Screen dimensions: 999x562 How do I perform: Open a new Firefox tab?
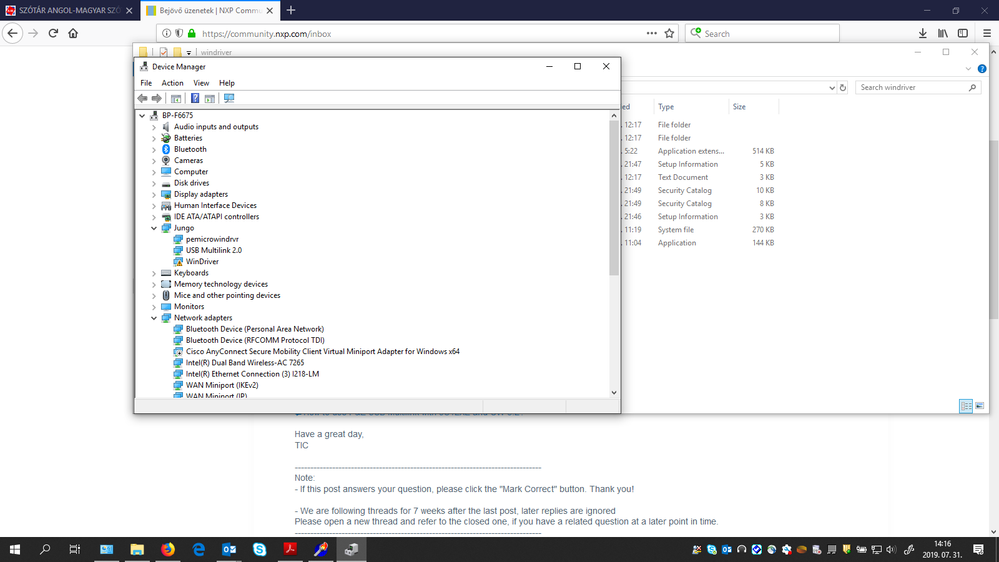291,10
